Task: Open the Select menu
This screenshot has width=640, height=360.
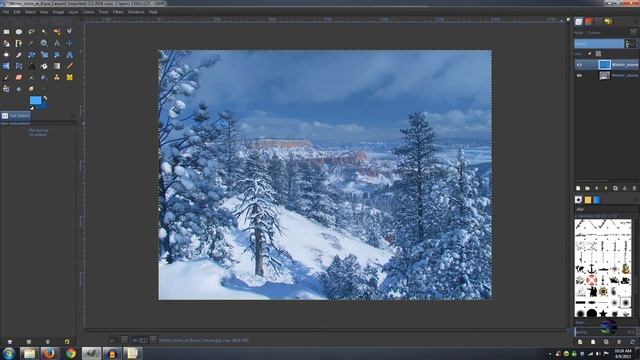Action: click(x=30, y=12)
